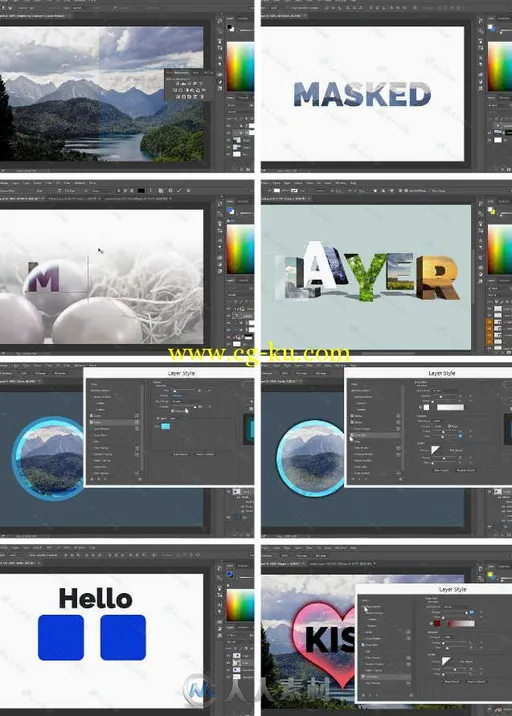Open the Filter menu in the KISS heart window

pos(309,548)
